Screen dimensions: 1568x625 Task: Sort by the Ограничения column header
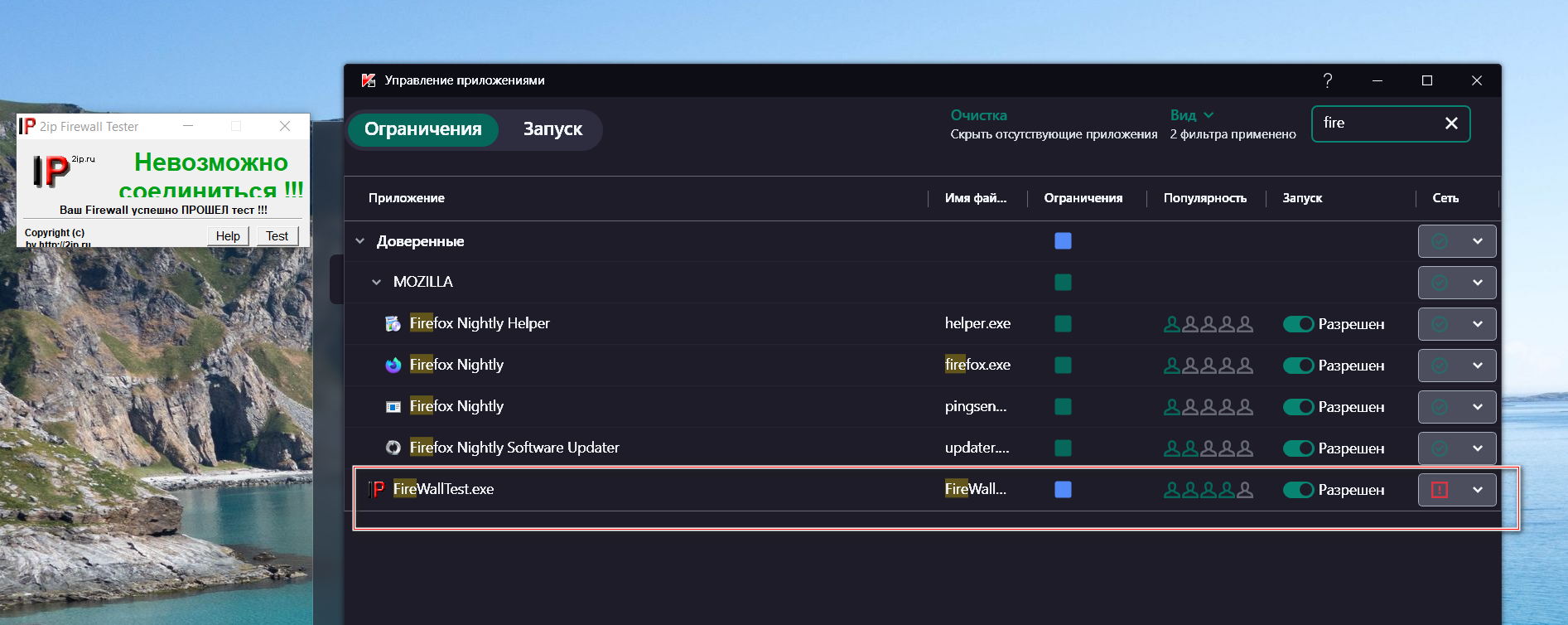1083,198
